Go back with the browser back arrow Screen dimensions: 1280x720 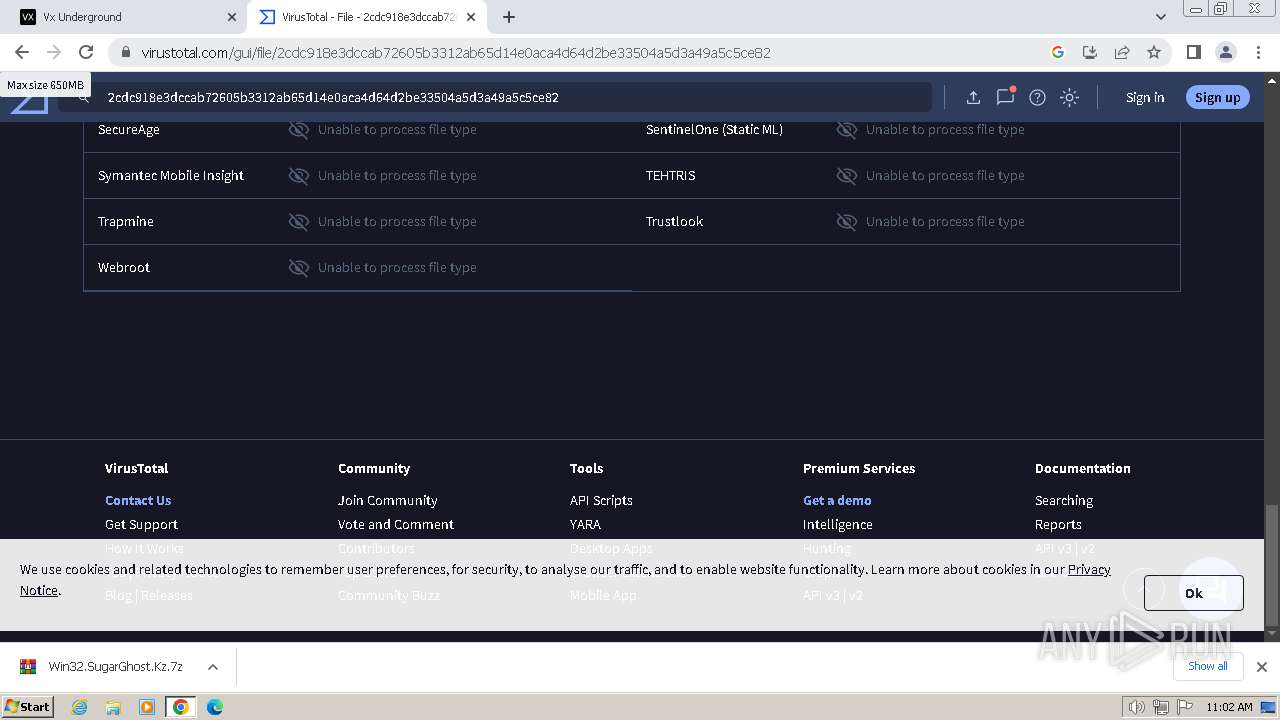click(x=22, y=52)
